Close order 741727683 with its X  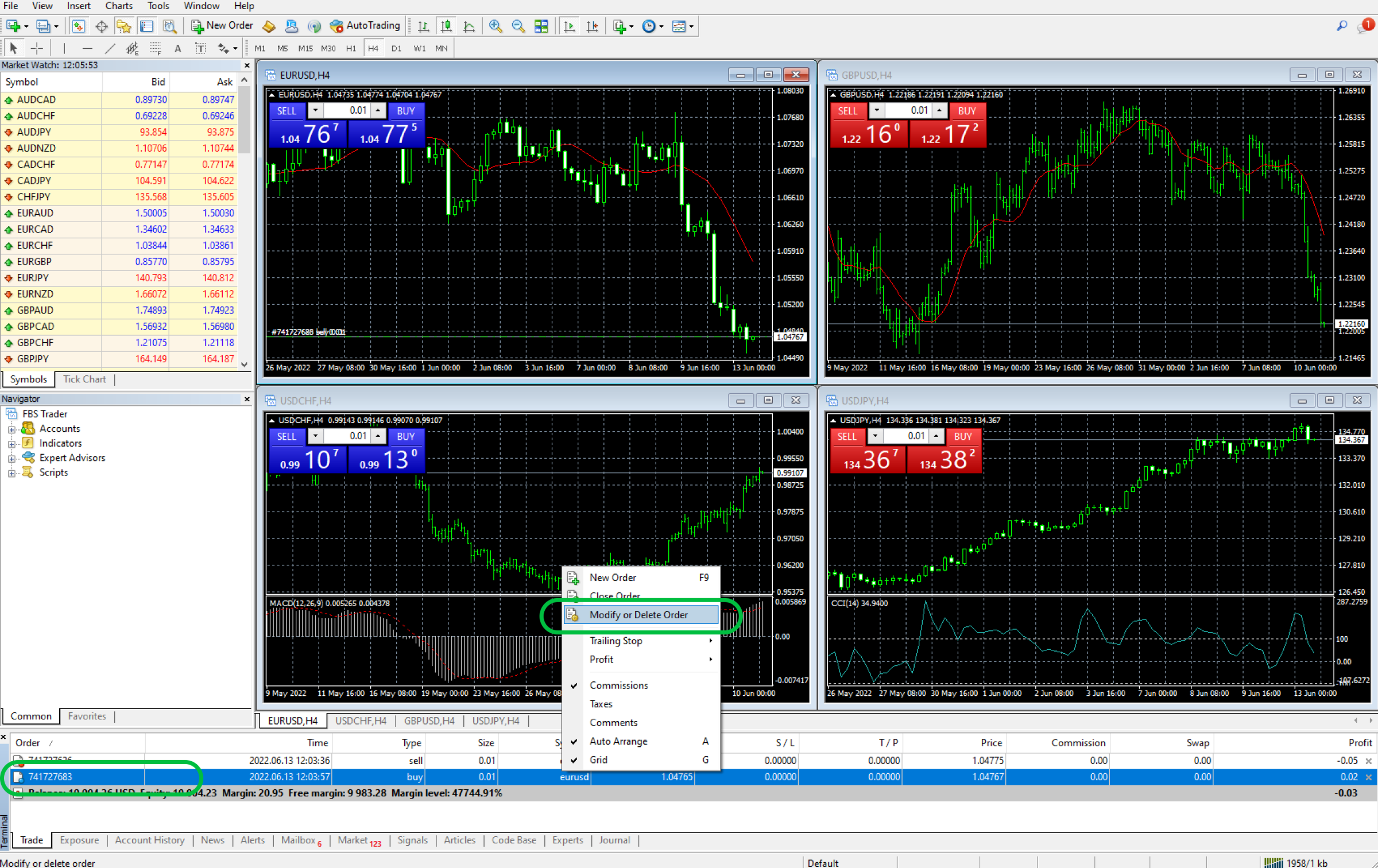pos(1369,777)
